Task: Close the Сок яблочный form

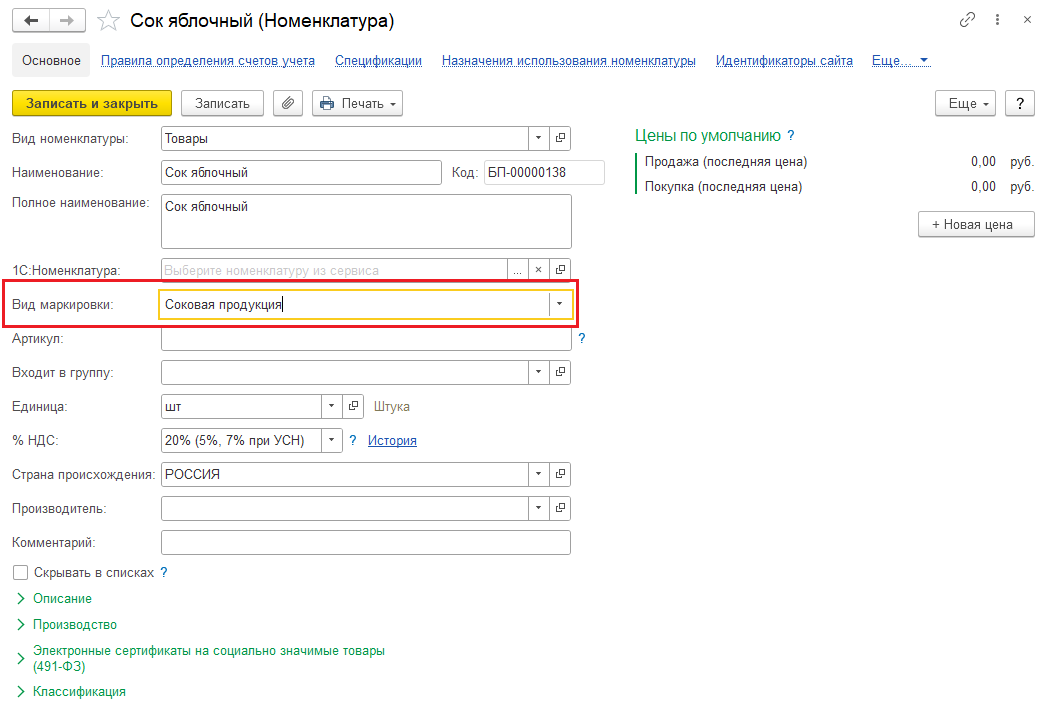Action: (1027, 19)
